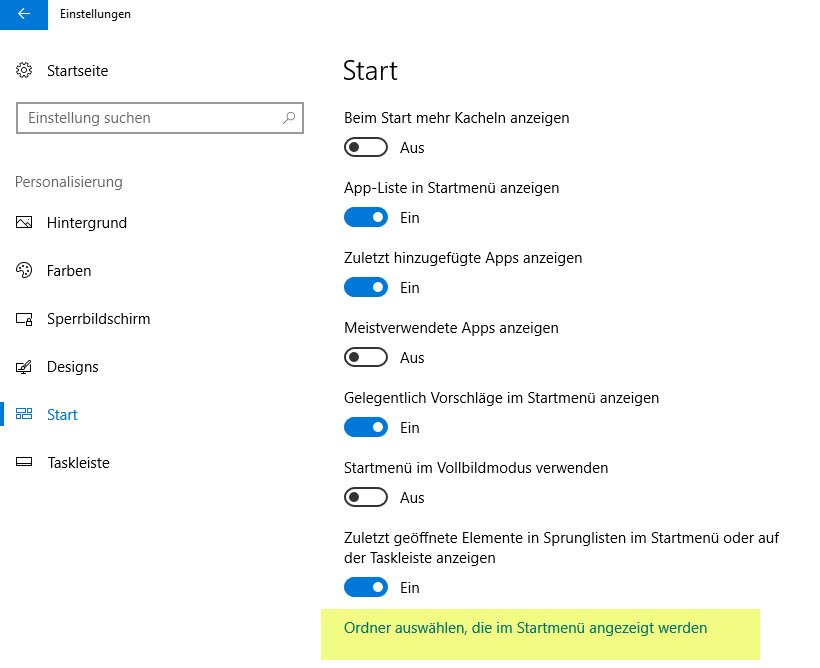Enable 'Beim Start mehr Kacheln anzeigen' toggle
The height and width of the screenshot is (668, 820).
[366, 148]
